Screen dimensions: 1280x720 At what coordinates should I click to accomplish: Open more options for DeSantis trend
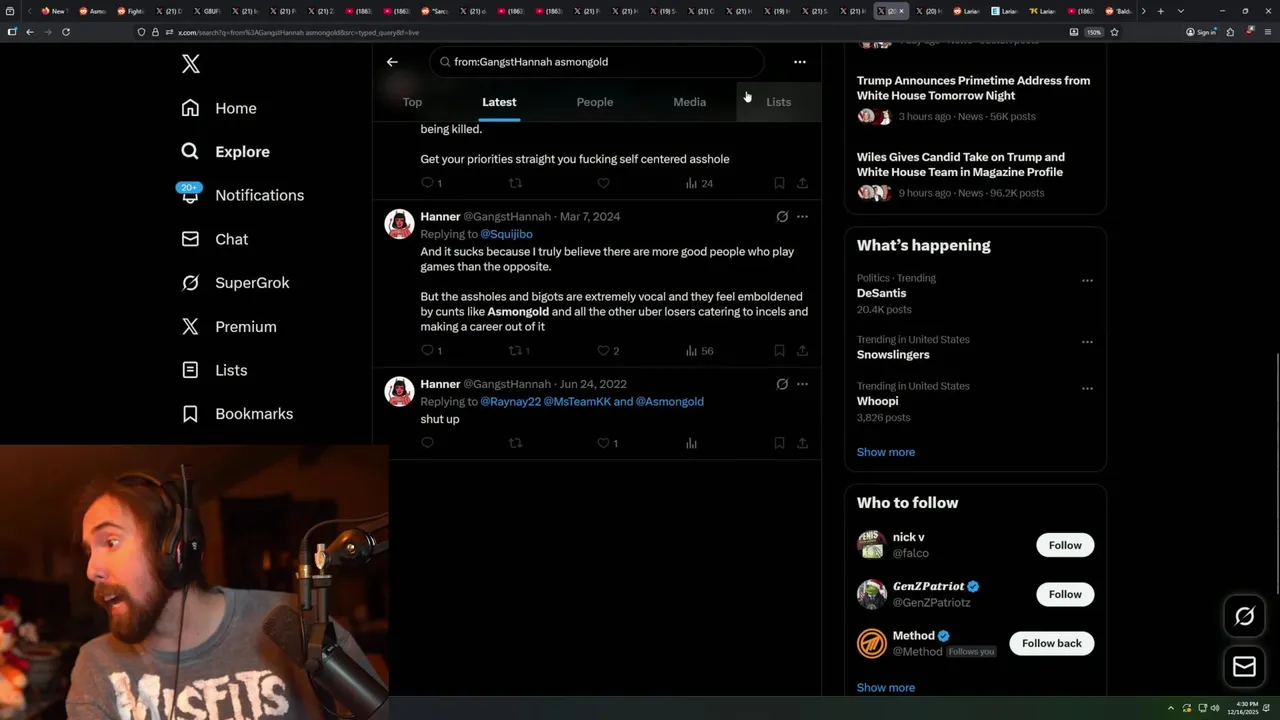pos(1087,281)
